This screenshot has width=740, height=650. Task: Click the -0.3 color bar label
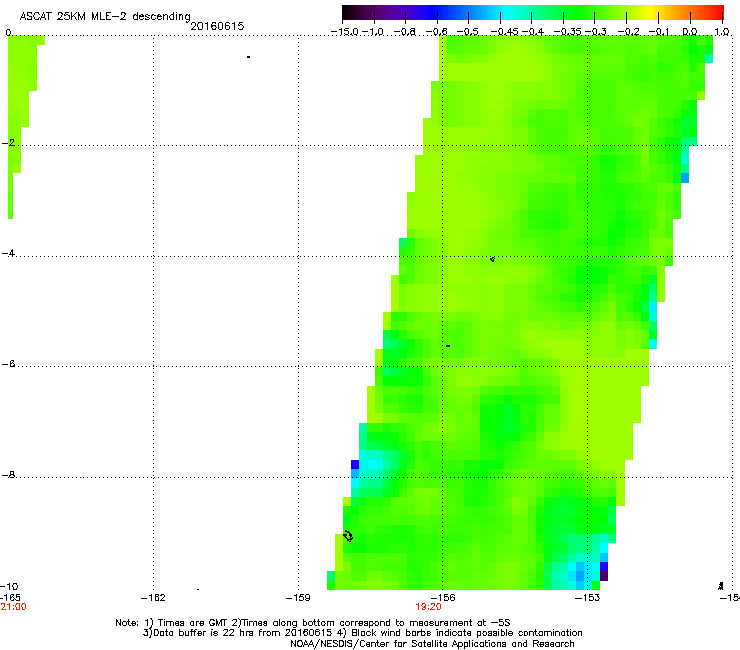[596, 32]
